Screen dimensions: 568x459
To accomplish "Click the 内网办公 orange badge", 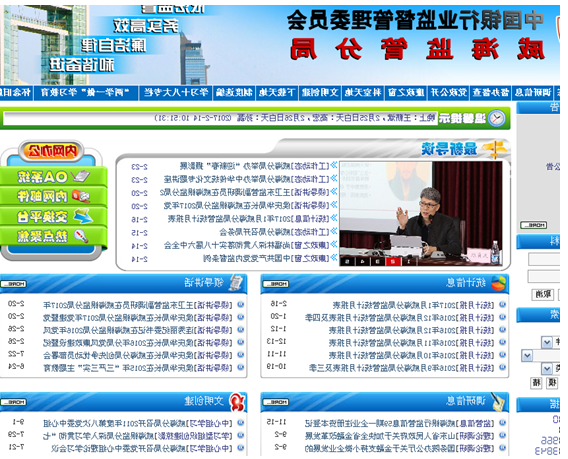I will 51,151.
